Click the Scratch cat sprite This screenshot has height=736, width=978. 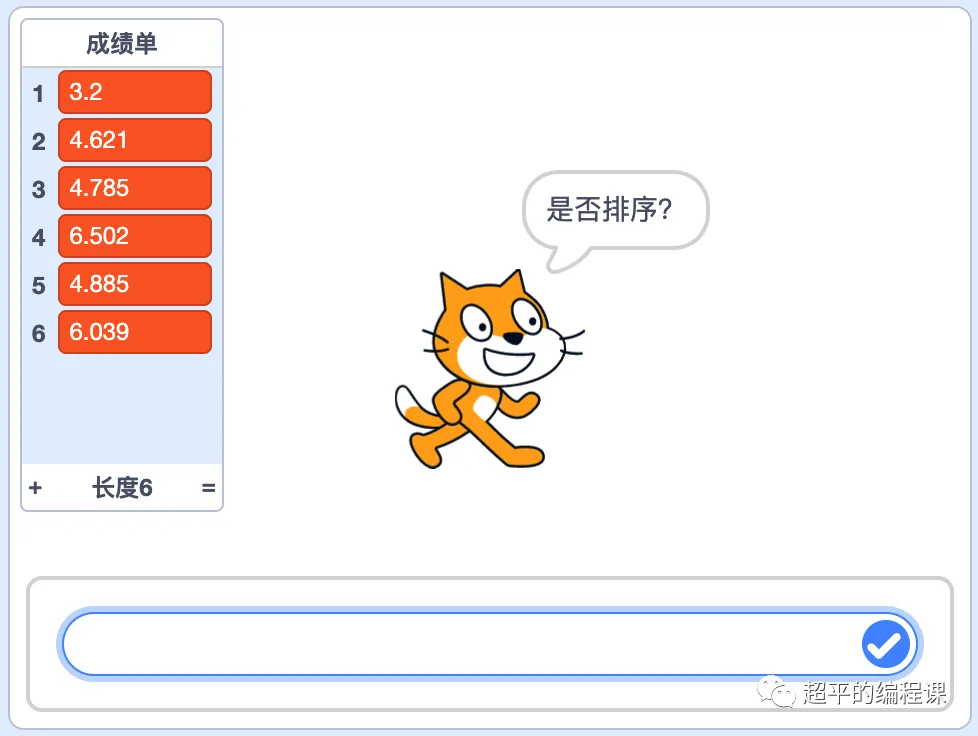point(490,369)
